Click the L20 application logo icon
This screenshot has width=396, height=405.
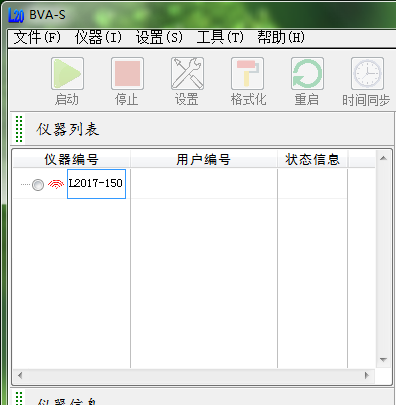click(16, 15)
